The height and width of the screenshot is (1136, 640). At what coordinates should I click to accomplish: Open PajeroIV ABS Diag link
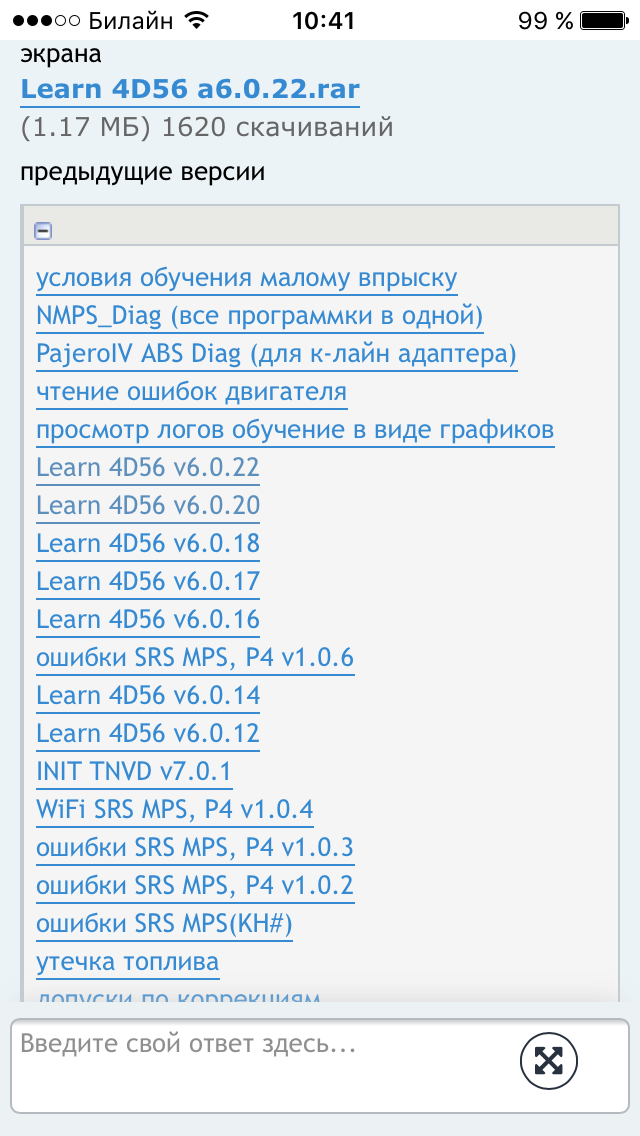[277, 354]
